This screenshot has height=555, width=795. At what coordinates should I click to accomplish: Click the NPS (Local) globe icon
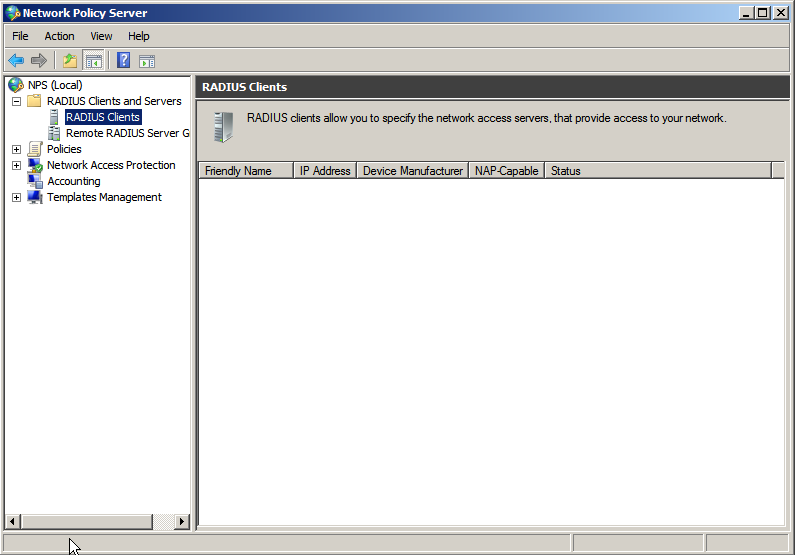pyautogui.click(x=16, y=85)
